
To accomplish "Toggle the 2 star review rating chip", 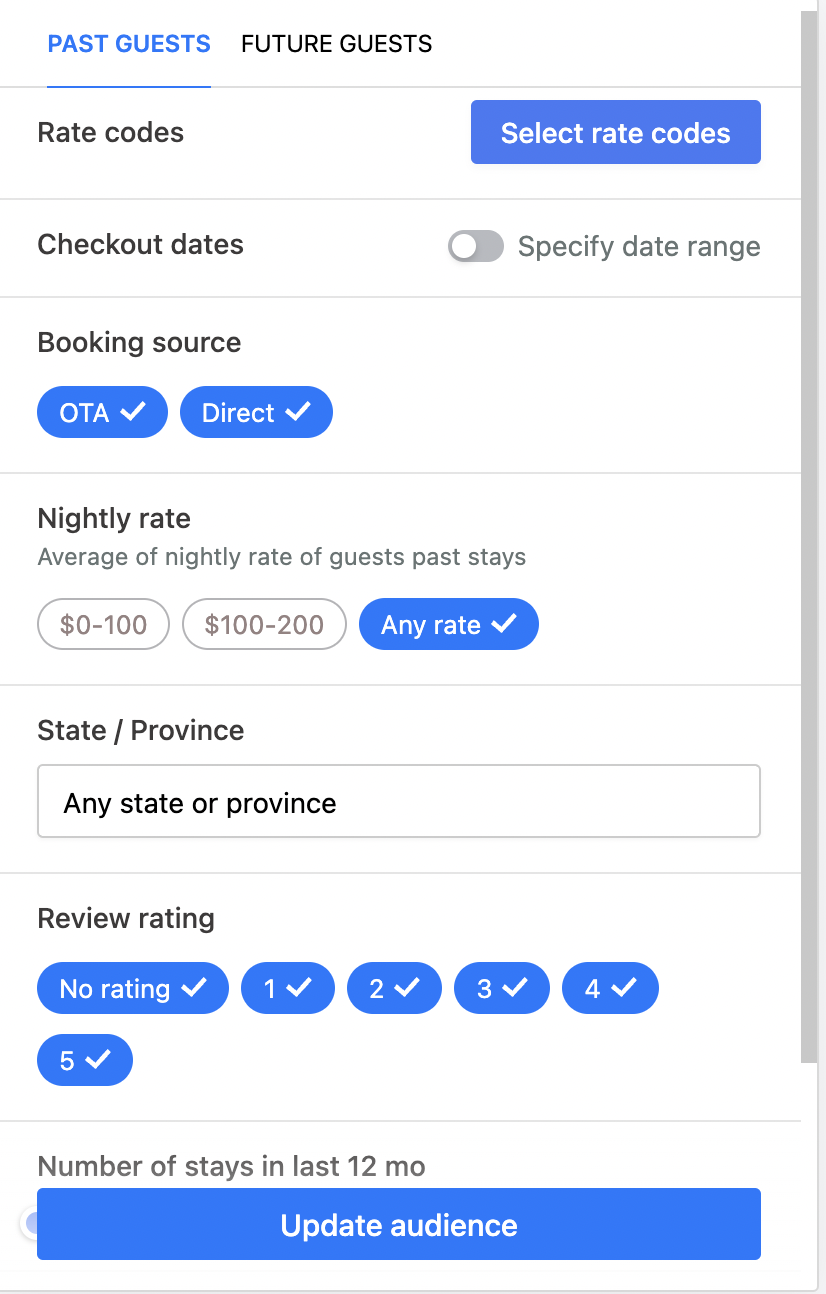I will pyautogui.click(x=394, y=989).
